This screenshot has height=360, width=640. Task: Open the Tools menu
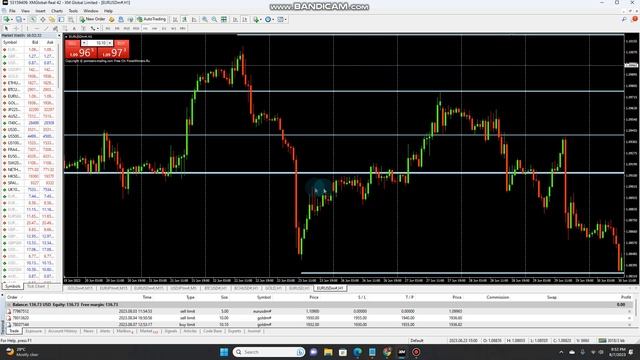pos(73,11)
